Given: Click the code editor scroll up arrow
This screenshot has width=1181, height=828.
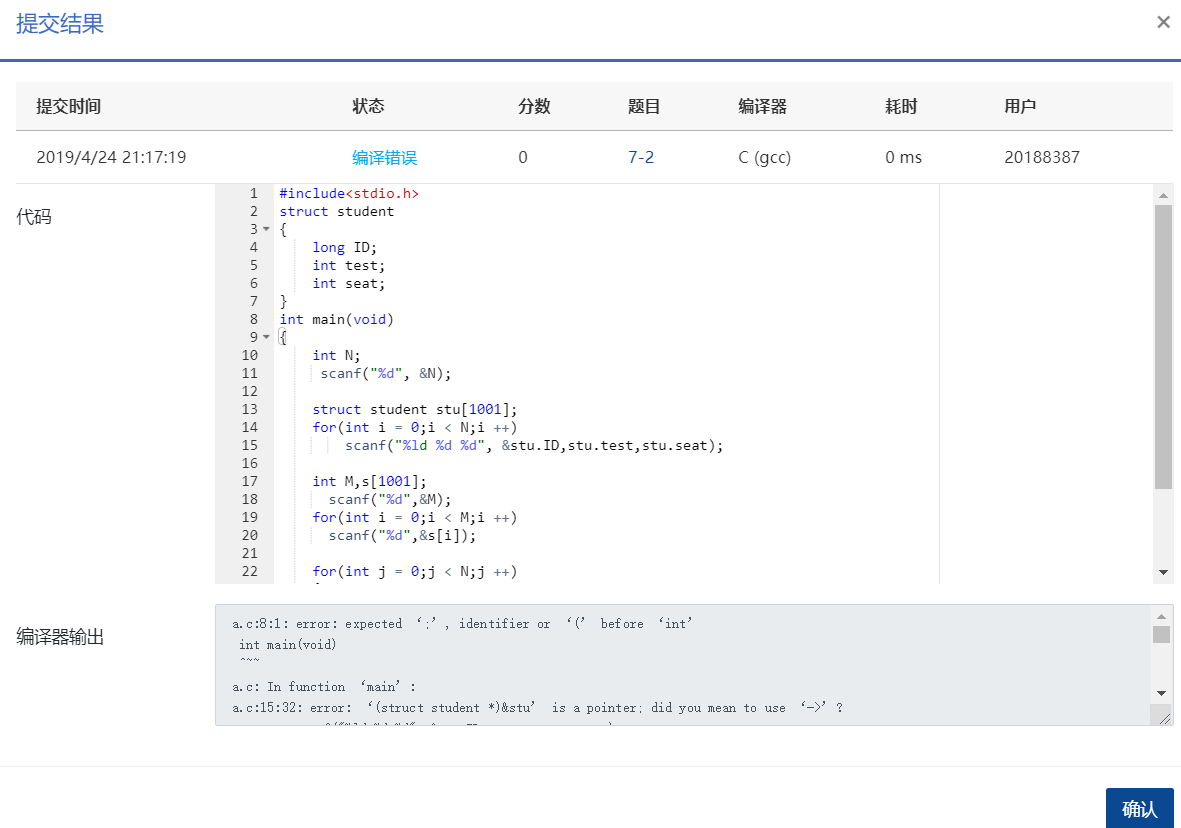Looking at the screenshot, I should 1164,195.
